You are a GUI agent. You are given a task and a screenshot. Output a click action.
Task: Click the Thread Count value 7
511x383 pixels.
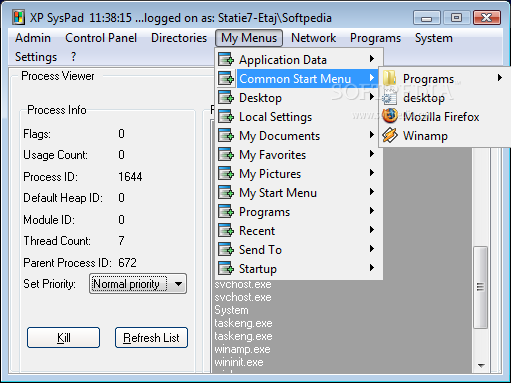121,241
